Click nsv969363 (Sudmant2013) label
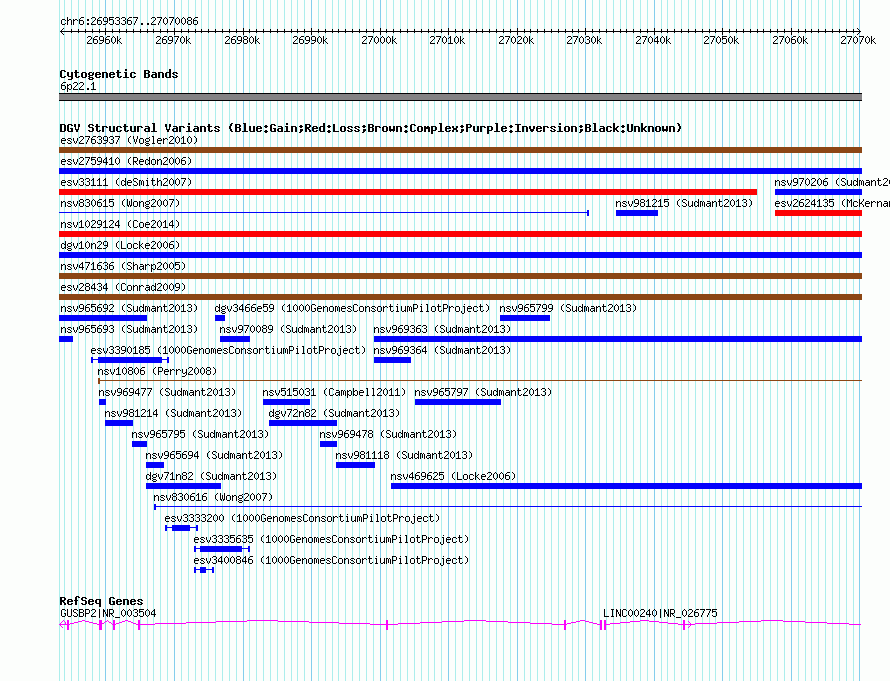This screenshot has width=890, height=681. coord(442,329)
